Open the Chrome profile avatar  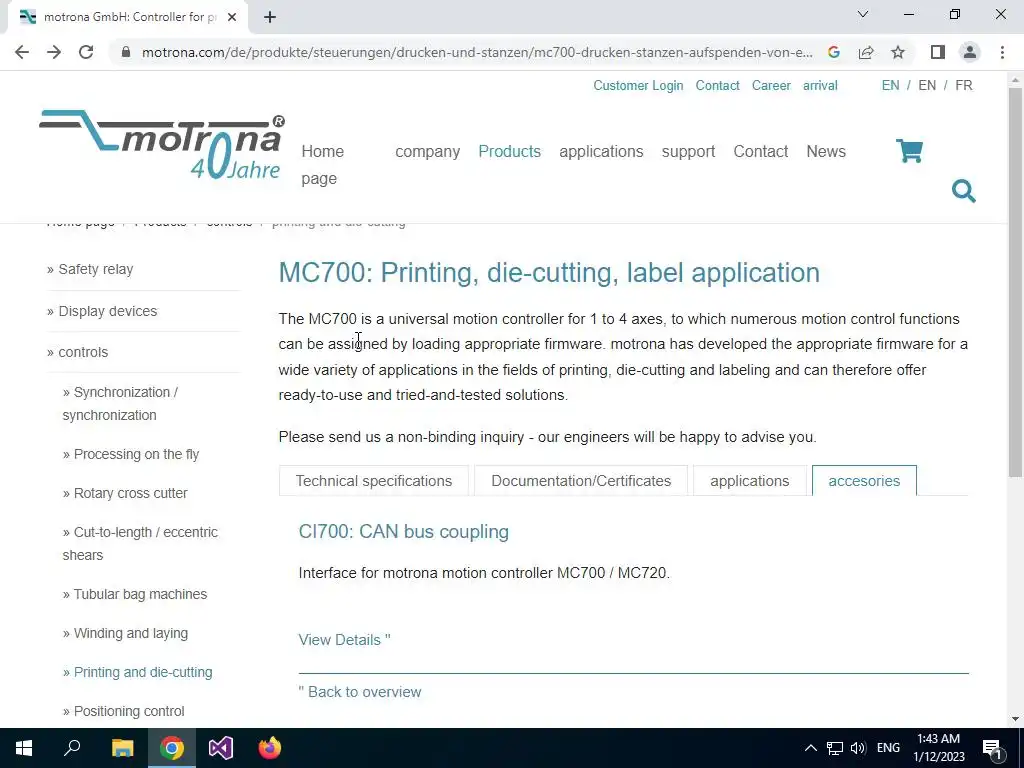[x=970, y=52]
